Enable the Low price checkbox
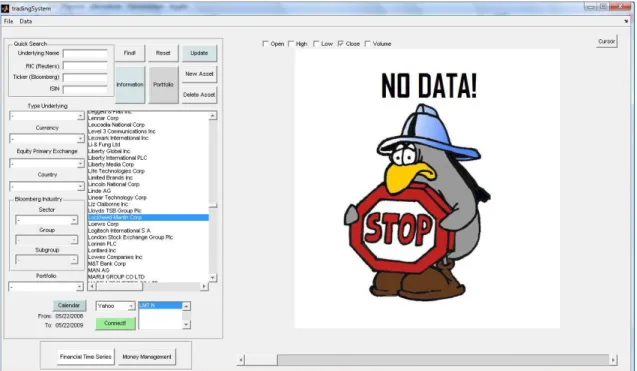 316,44
